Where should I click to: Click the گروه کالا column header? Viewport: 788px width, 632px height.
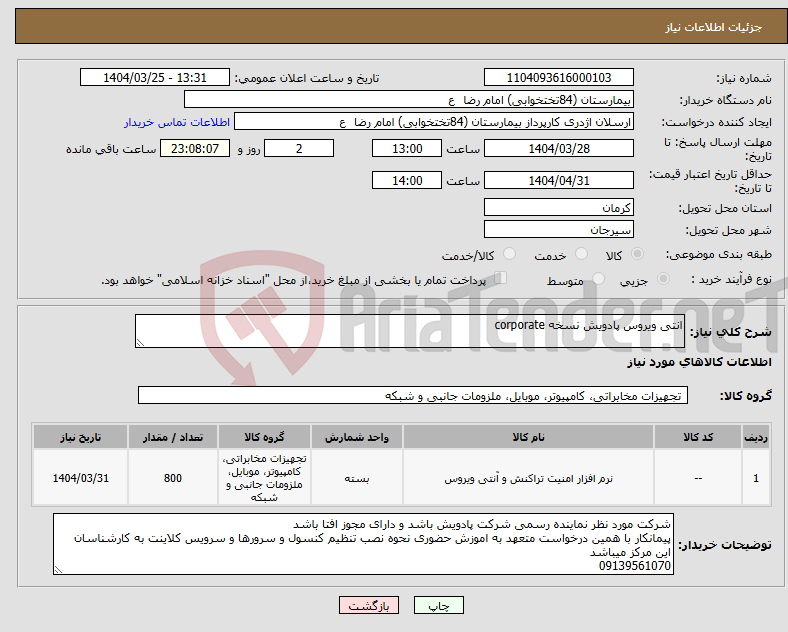click(264, 437)
